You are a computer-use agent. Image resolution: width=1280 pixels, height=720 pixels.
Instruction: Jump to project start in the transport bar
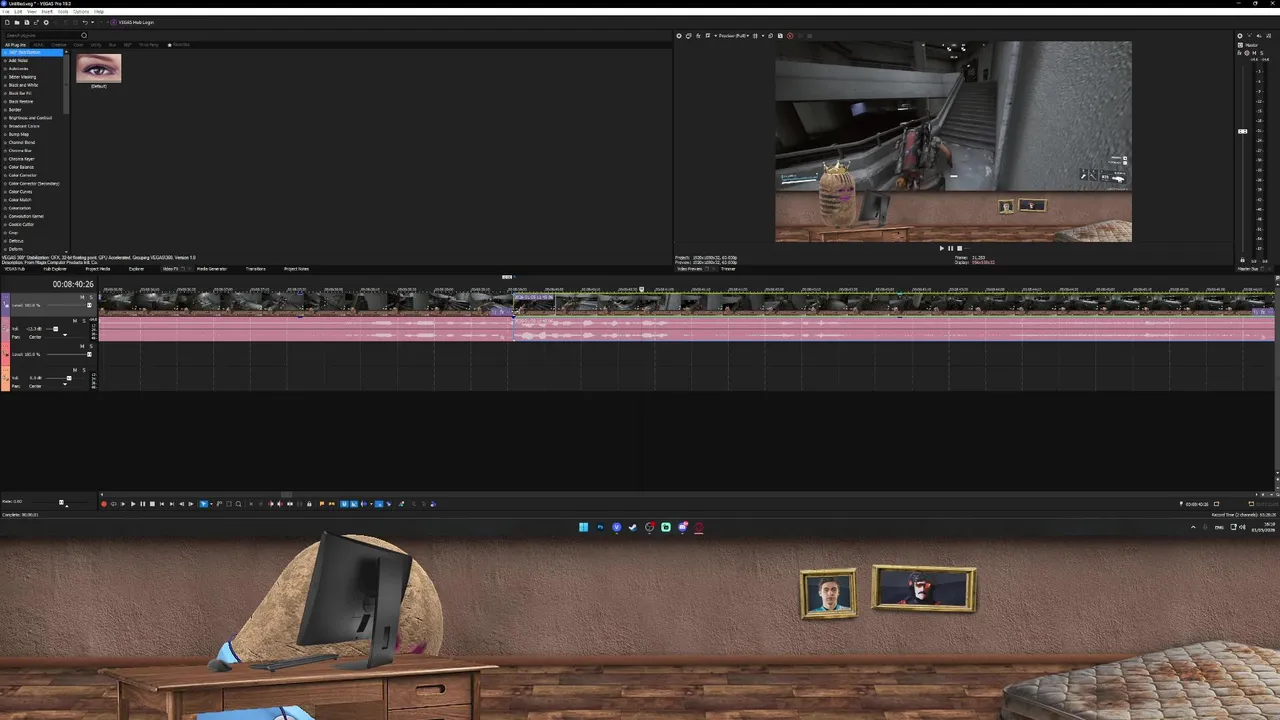pyautogui.click(x=162, y=504)
